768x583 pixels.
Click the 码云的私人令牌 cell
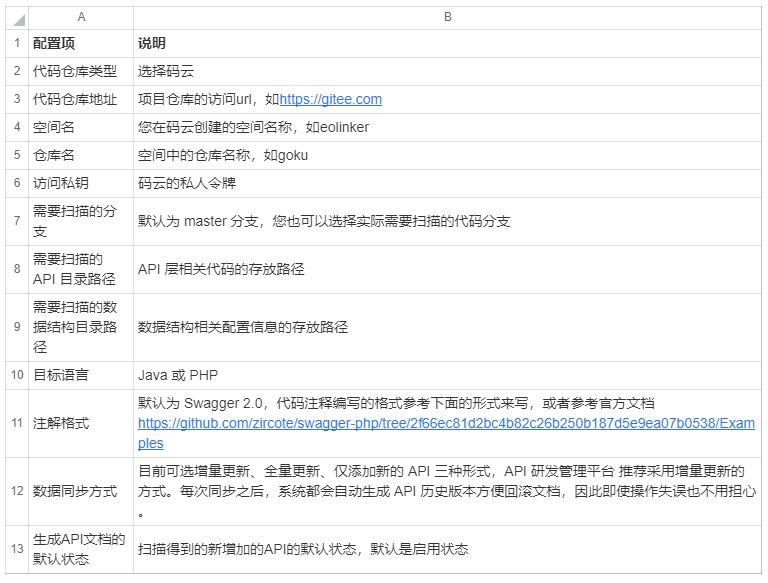click(187, 184)
